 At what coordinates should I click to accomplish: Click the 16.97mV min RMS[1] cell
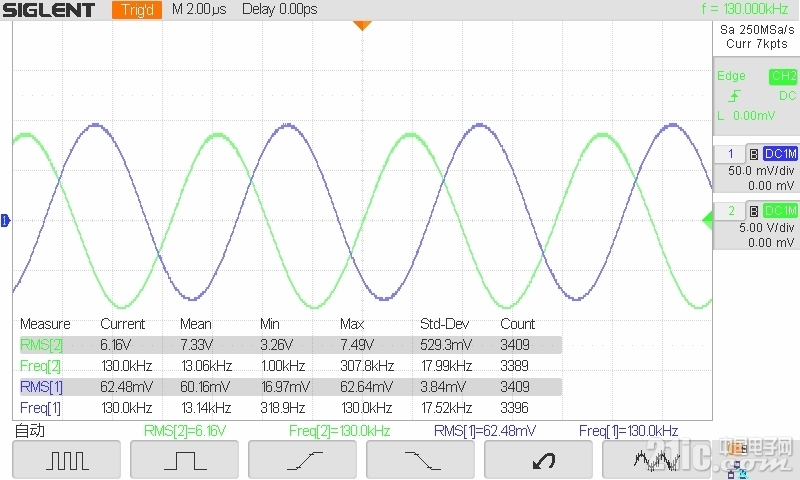coord(285,387)
